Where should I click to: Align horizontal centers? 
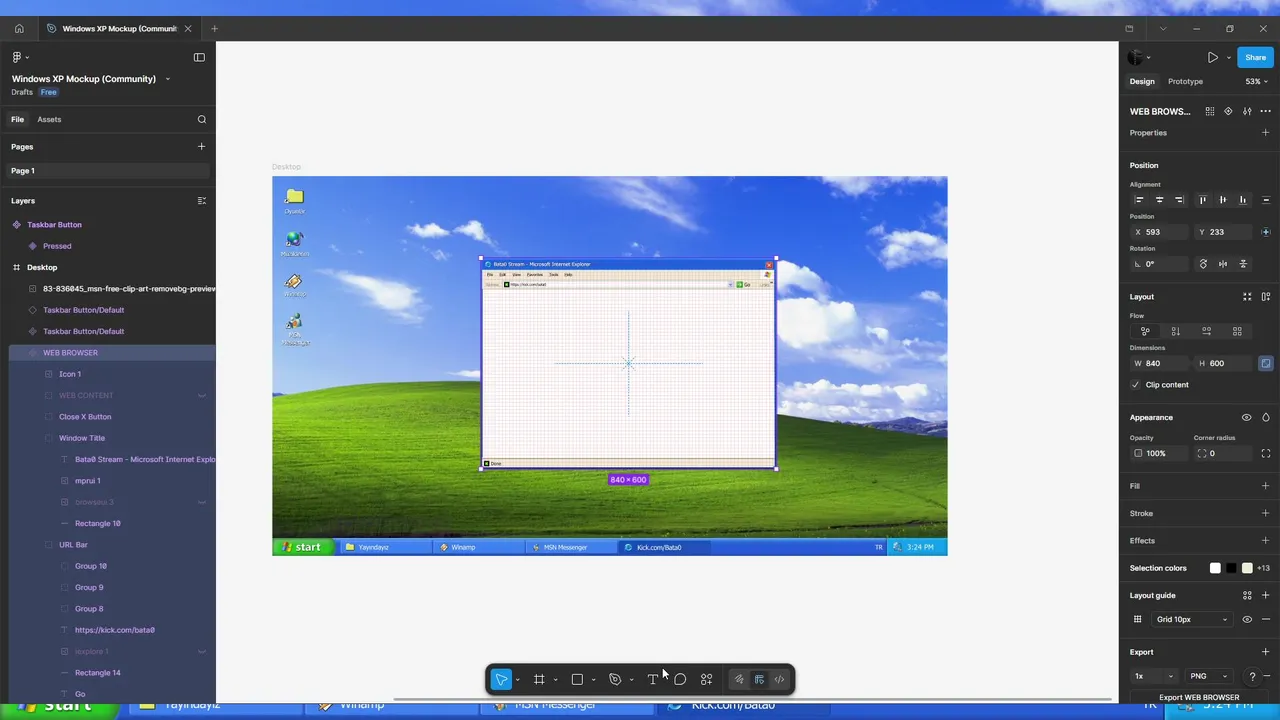pos(1159,200)
